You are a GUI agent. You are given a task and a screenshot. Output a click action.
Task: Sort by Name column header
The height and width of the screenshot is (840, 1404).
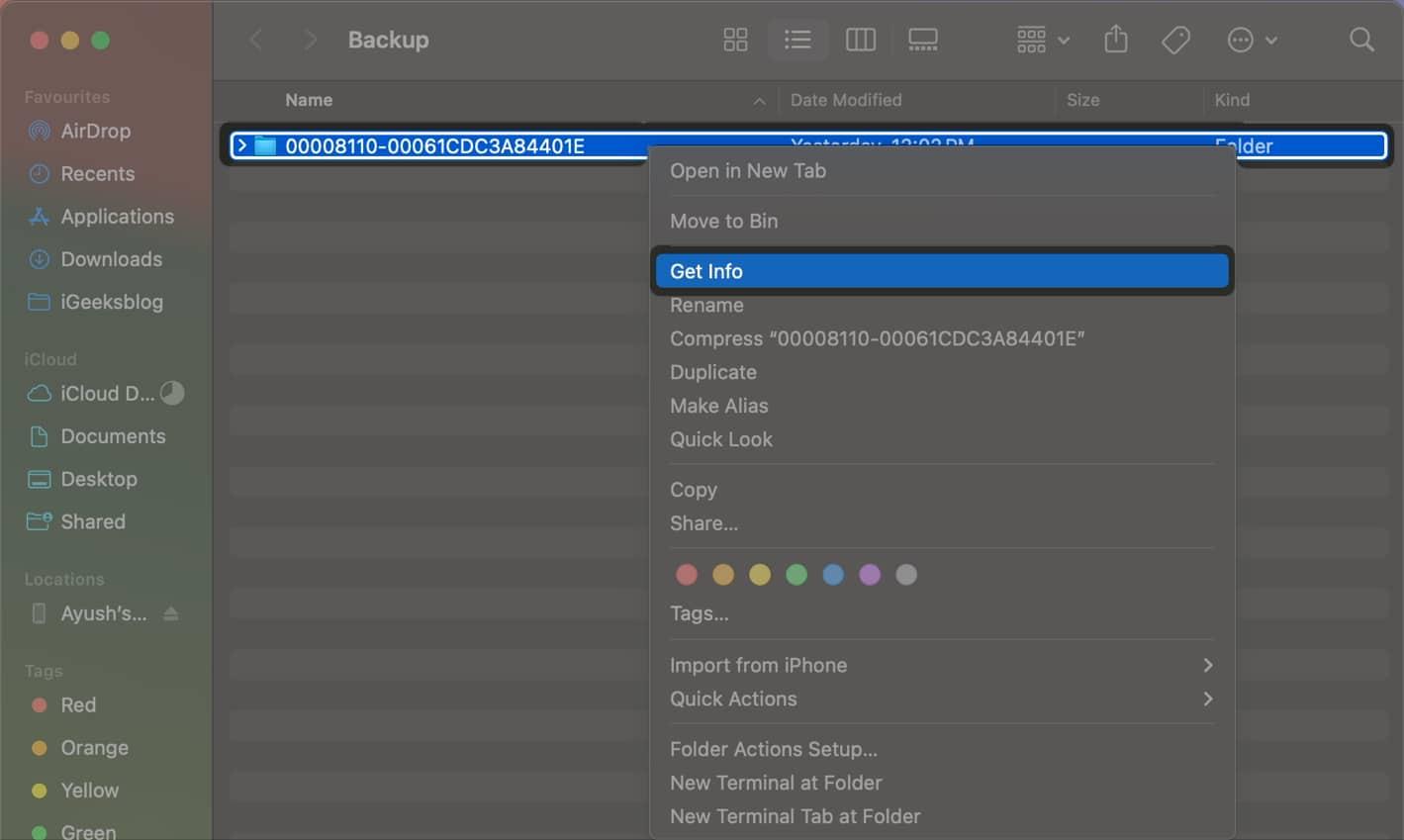(309, 100)
